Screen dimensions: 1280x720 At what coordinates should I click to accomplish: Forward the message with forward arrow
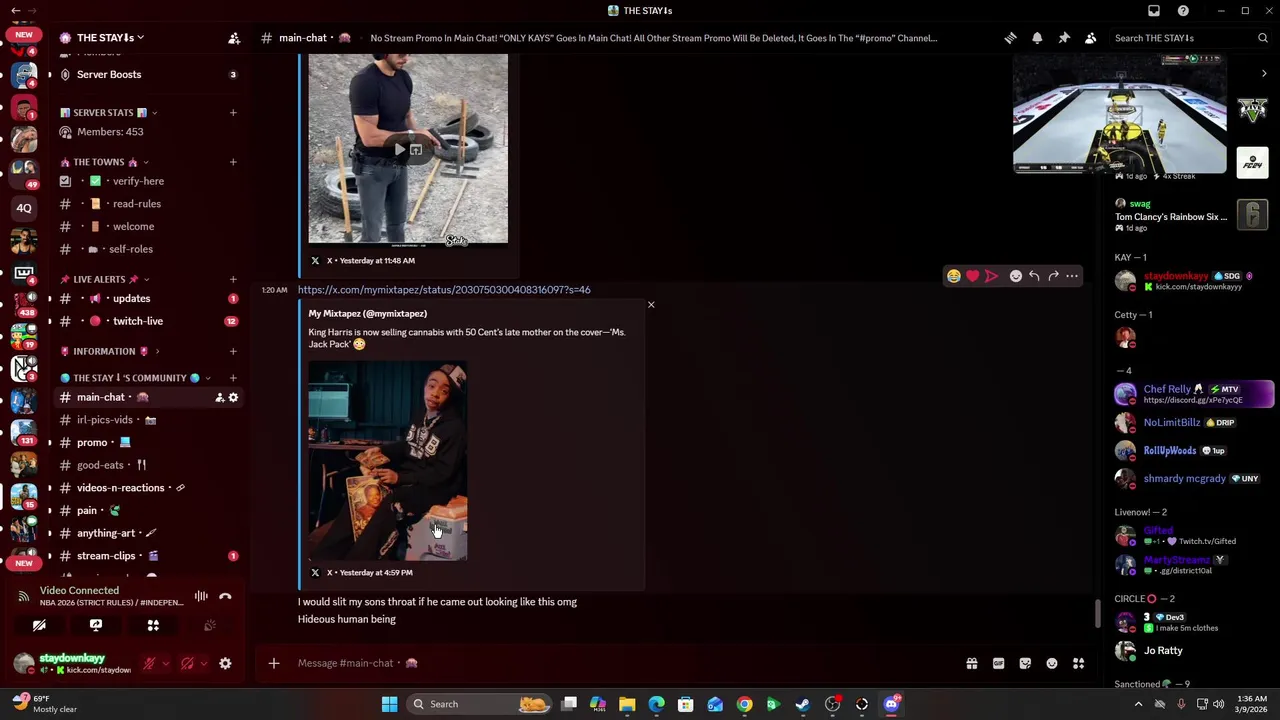coord(1053,276)
